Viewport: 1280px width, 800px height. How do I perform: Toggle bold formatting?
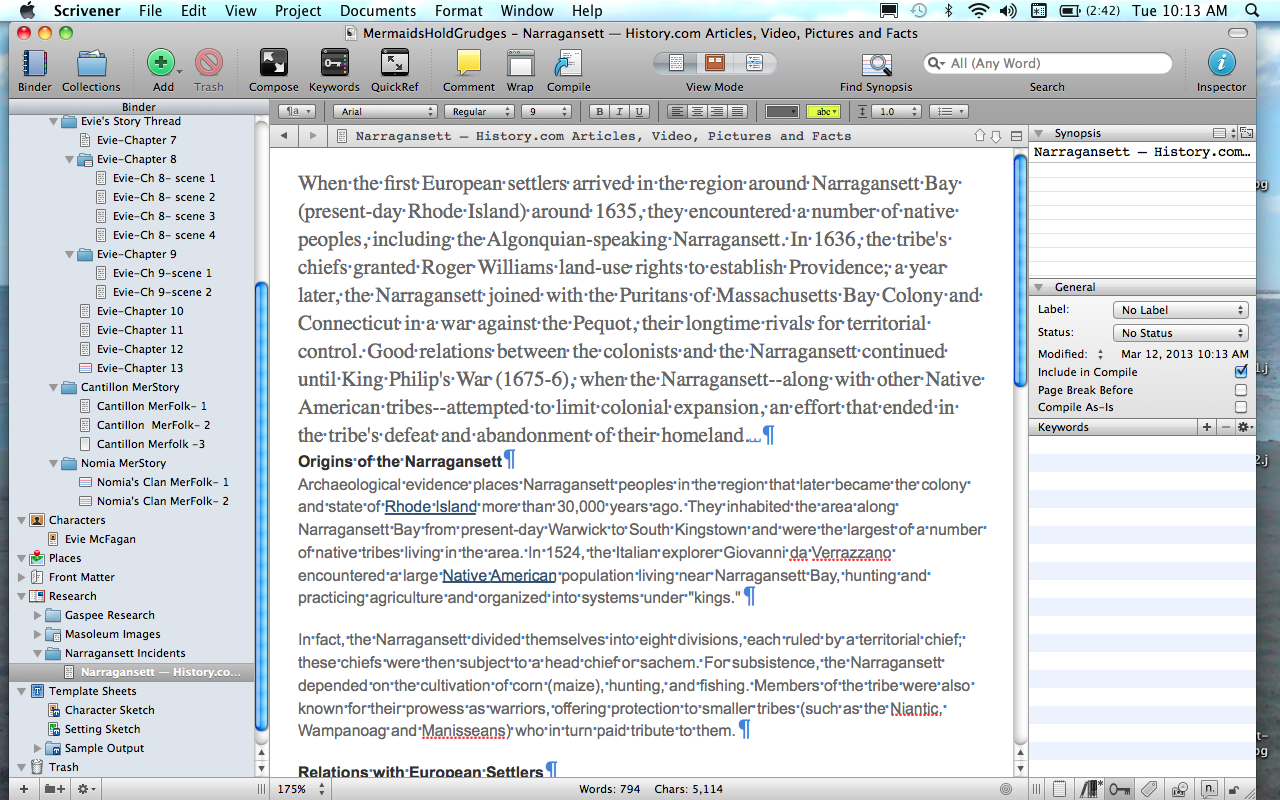(599, 111)
